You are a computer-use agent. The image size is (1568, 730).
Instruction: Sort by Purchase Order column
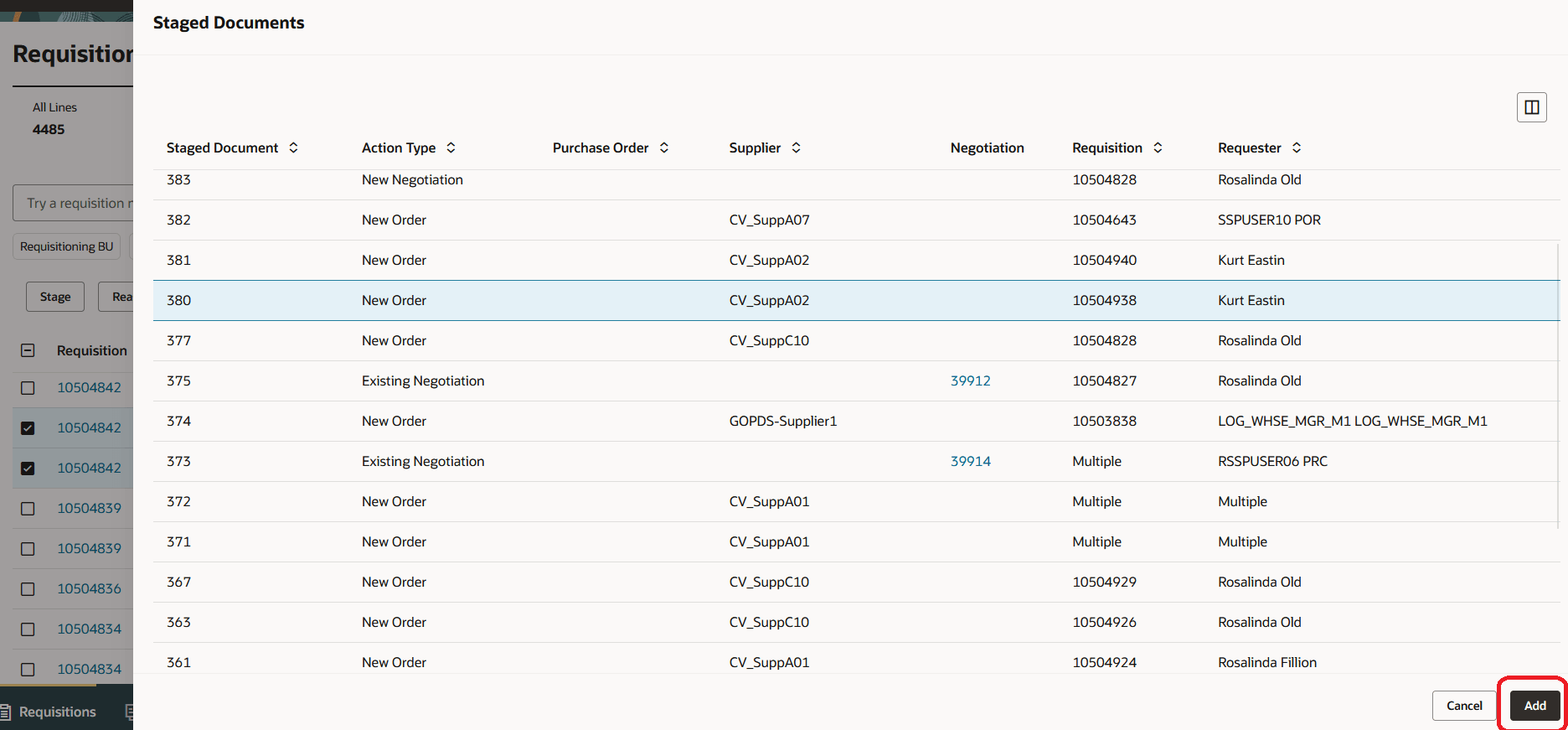tap(664, 148)
